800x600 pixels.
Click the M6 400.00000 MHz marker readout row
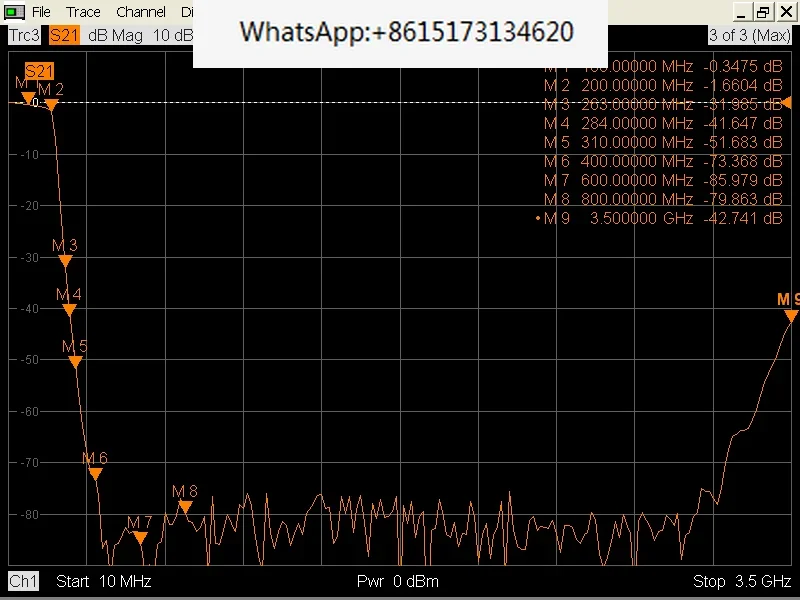tap(663, 161)
